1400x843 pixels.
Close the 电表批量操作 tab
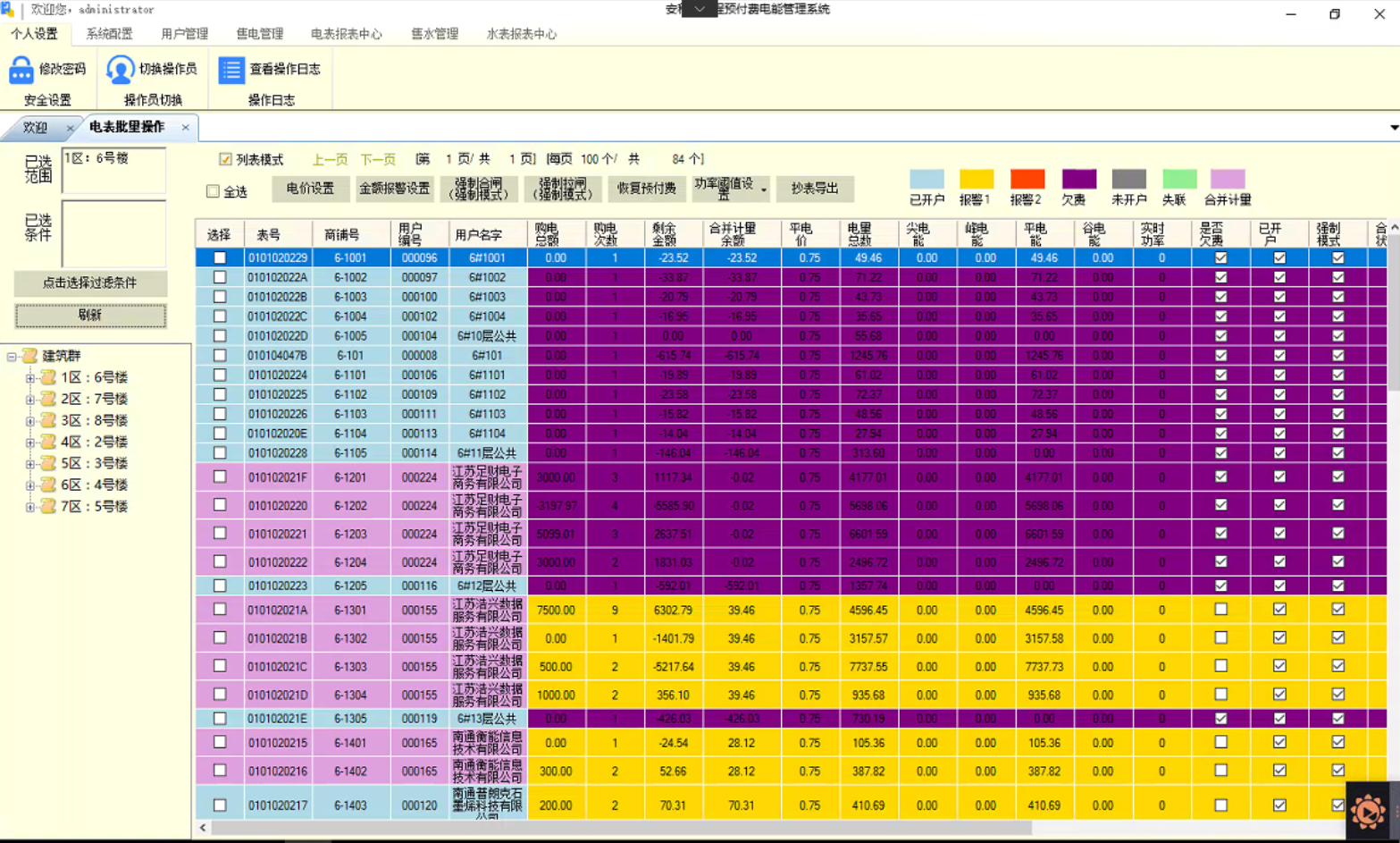coord(185,128)
